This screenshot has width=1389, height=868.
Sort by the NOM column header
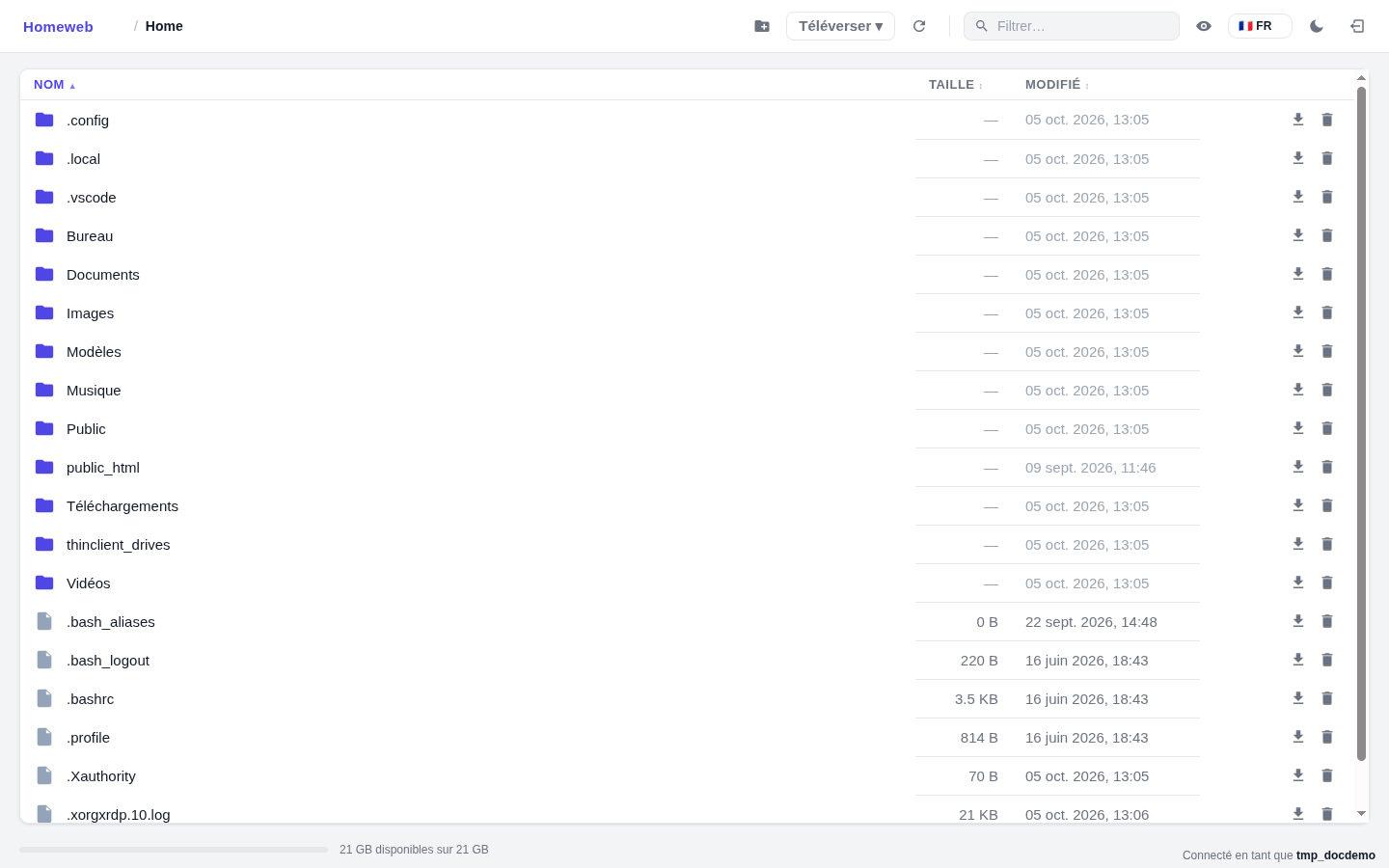tap(54, 85)
